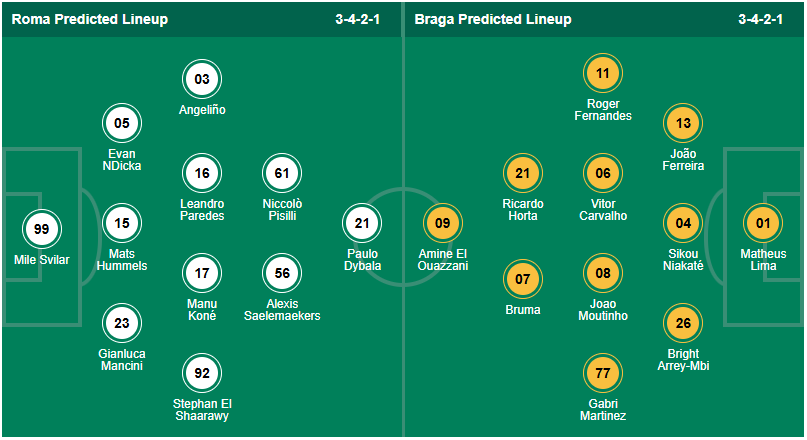
Task: Select Matheus Lima's number 01 badge
Action: [x=764, y=223]
